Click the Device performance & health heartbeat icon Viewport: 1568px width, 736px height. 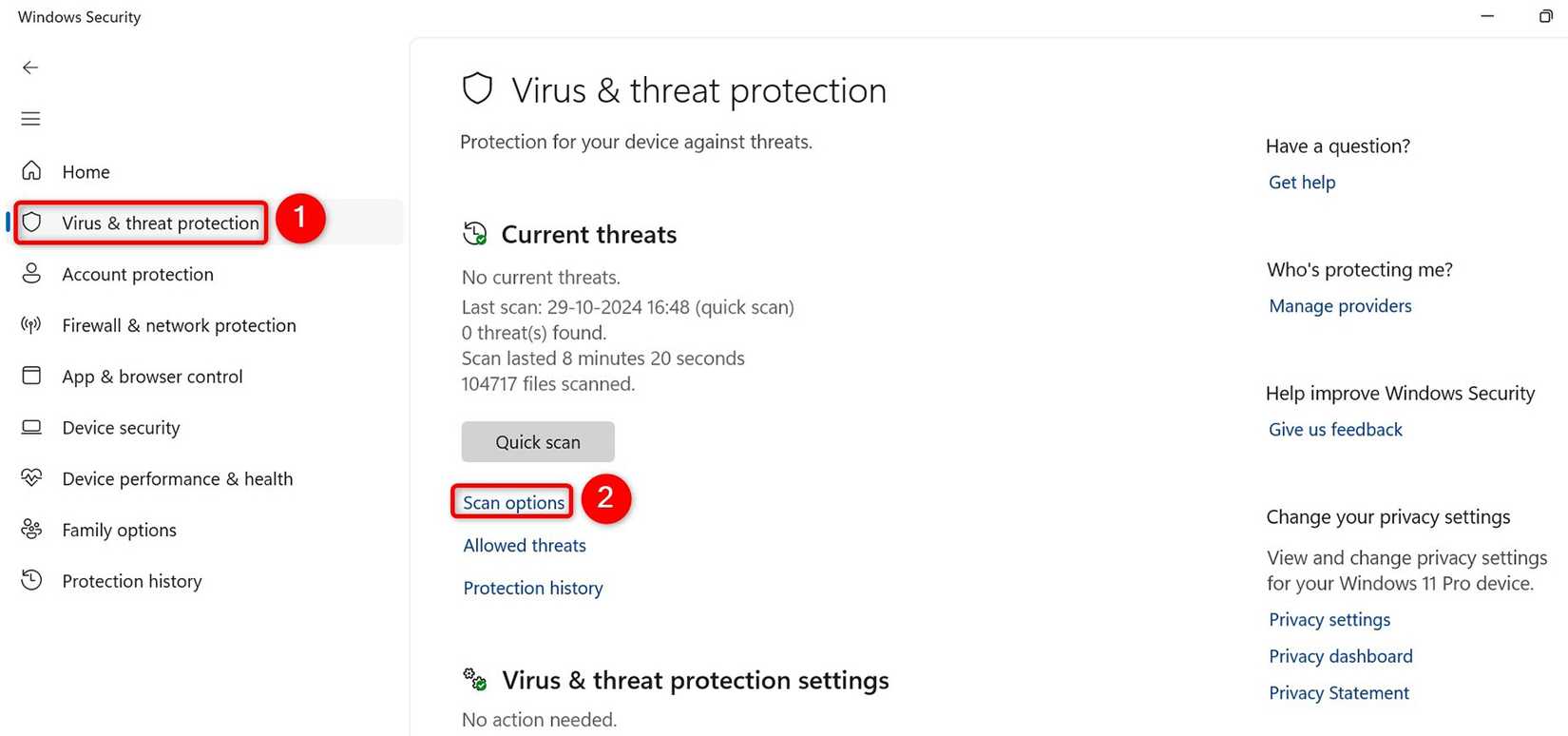pyautogui.click(x=31, y=477)
